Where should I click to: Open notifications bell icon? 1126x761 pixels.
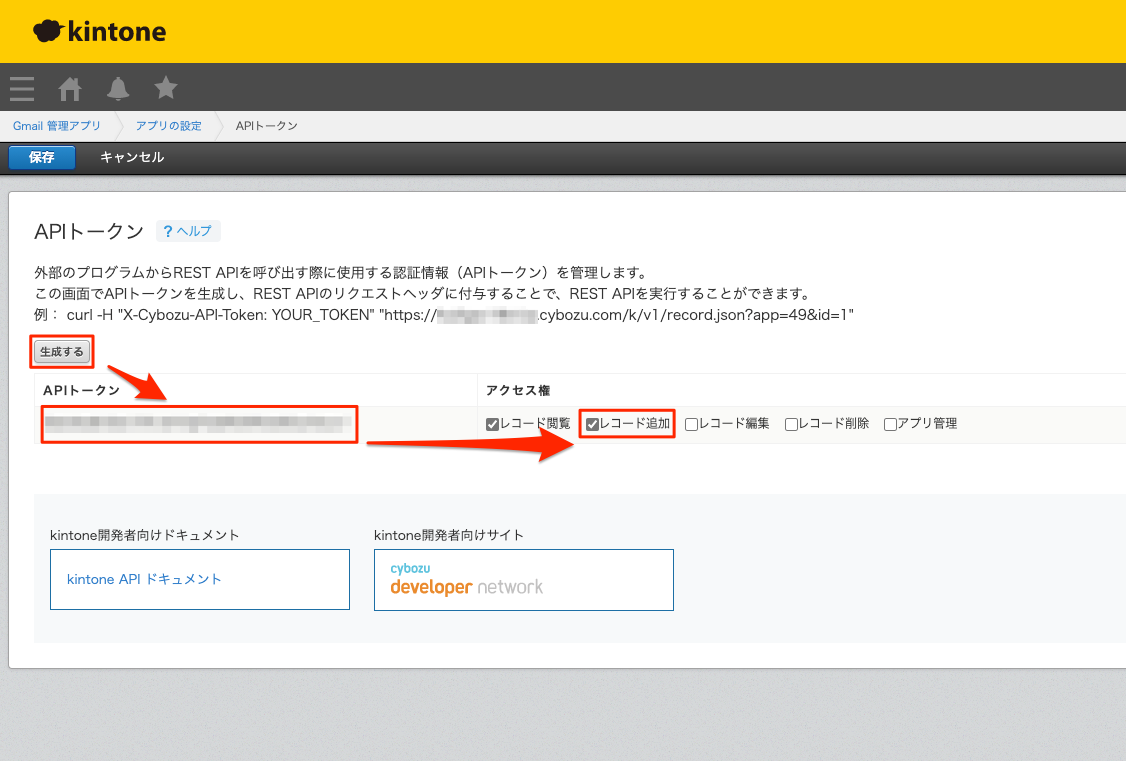point(118,88)
